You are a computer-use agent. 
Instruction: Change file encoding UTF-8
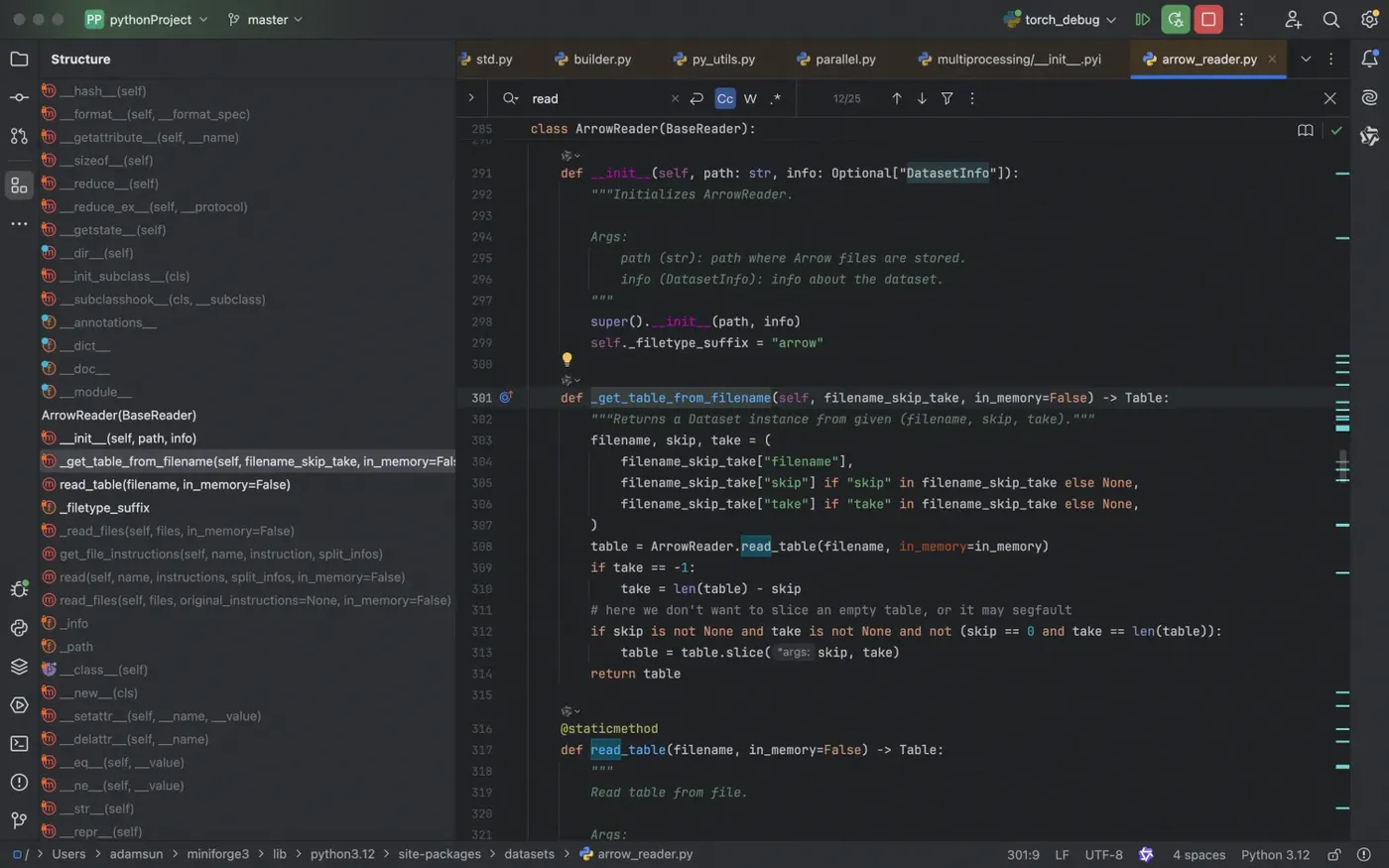tap(1103, 854)
